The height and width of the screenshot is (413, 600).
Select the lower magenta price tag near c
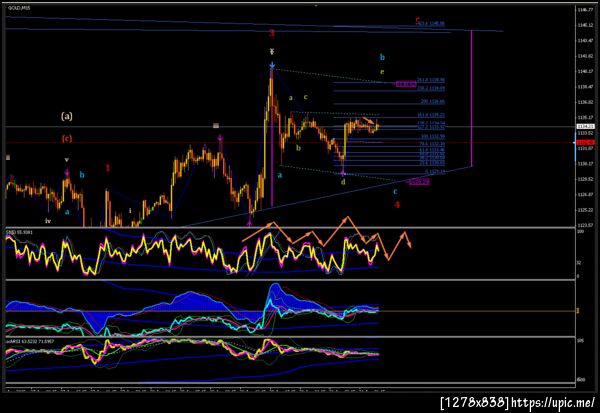click(419, 182)
